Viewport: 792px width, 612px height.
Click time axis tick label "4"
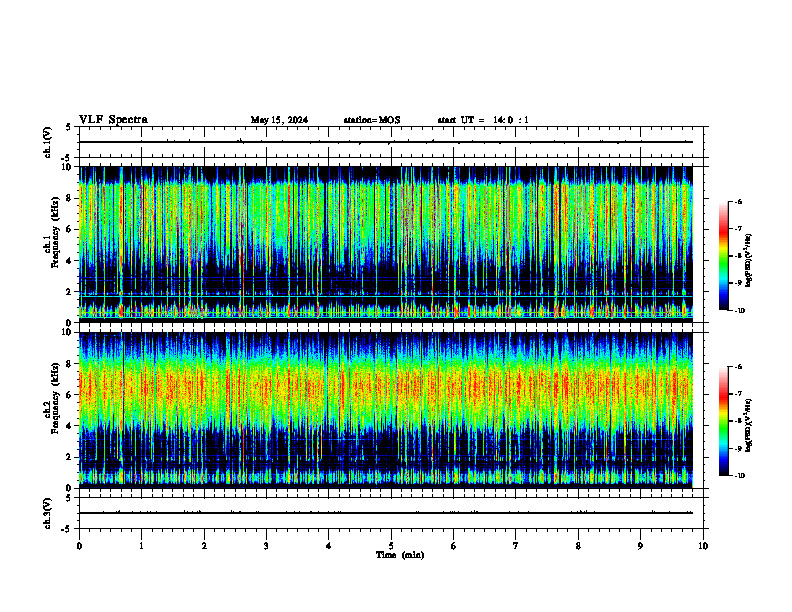(x=329, y=546)
